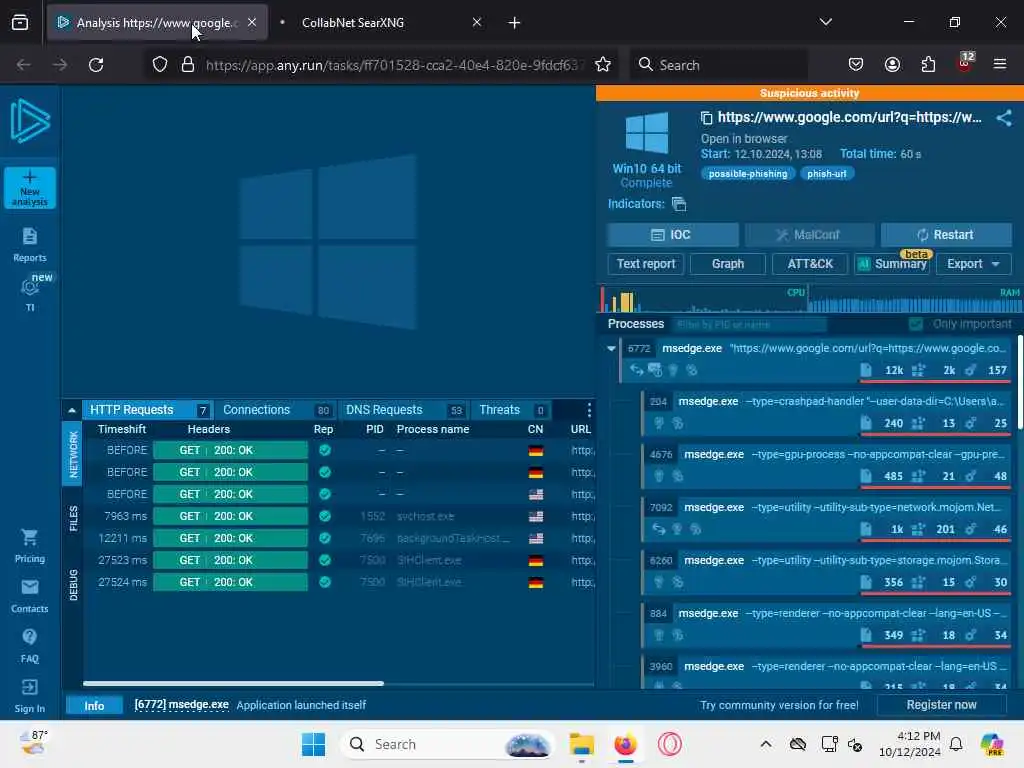Screen dimensions: 1024x768
Task: Switch to the Threats tab
Action: [511, 410]
